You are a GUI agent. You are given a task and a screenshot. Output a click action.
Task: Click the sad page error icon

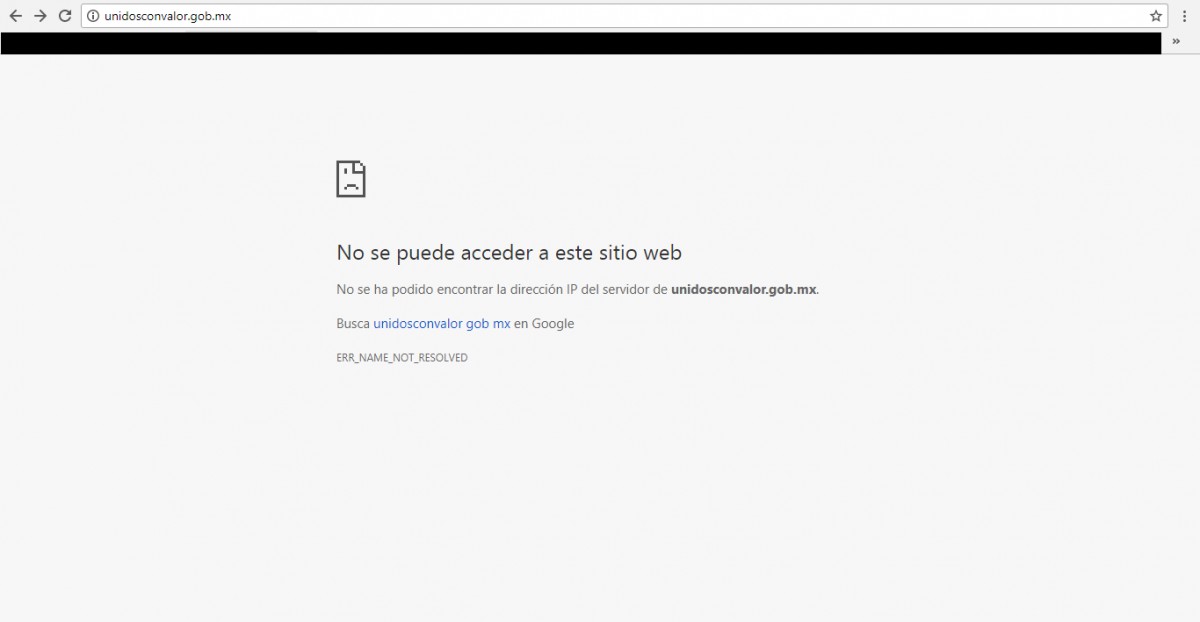click(351, 178)
